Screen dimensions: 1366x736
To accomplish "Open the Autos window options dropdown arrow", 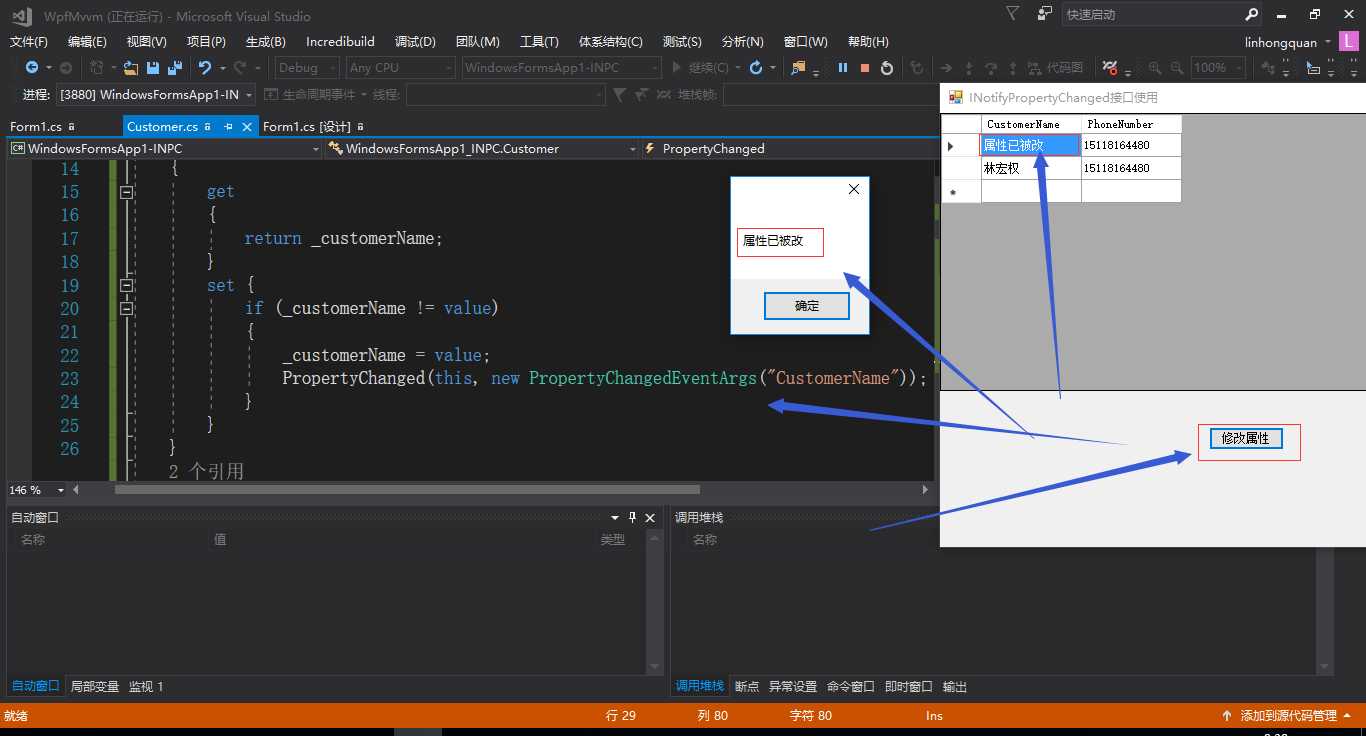I will pos(615,517).
